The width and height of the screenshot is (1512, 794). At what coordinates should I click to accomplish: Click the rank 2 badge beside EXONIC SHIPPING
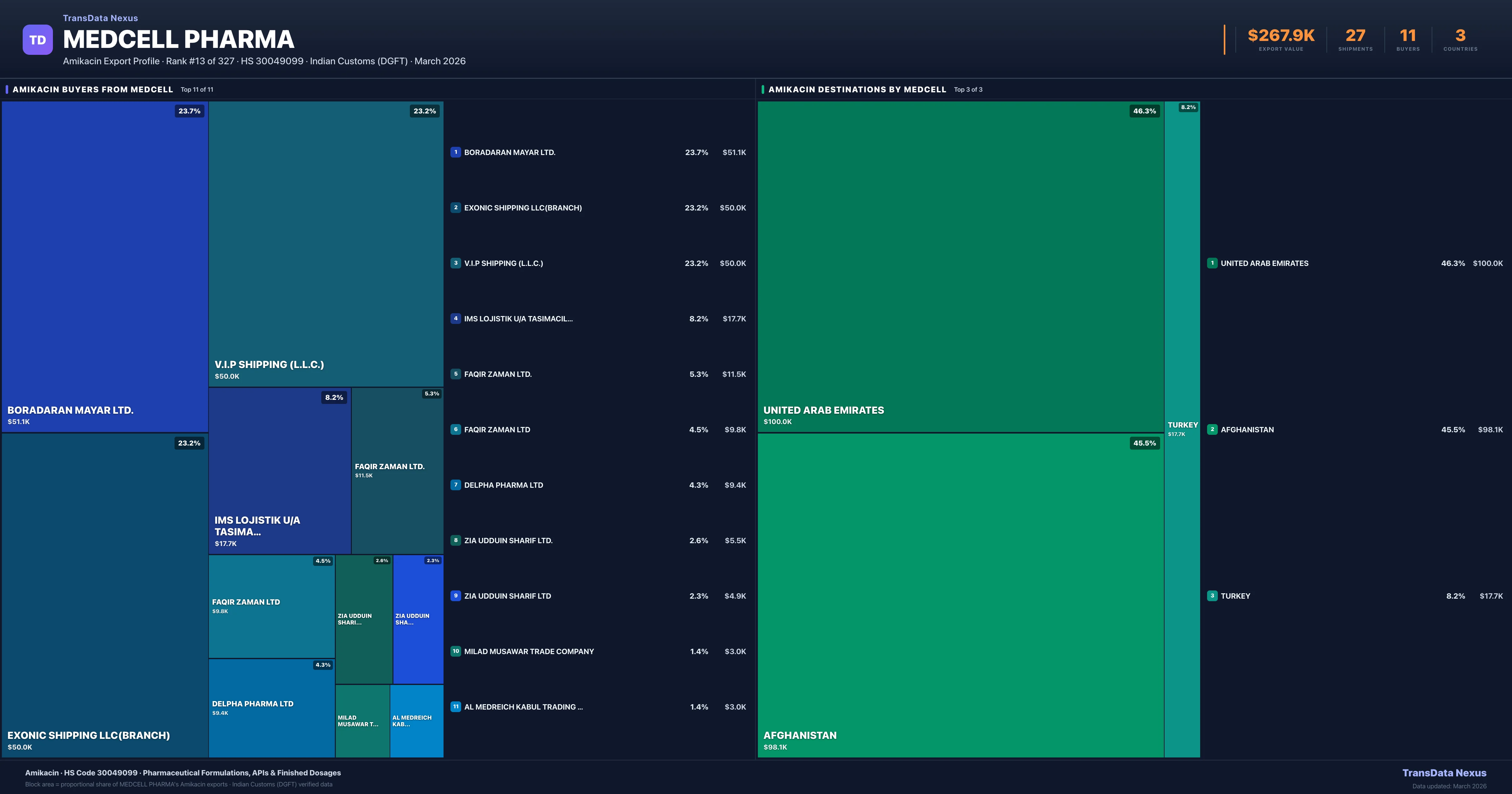456,207
